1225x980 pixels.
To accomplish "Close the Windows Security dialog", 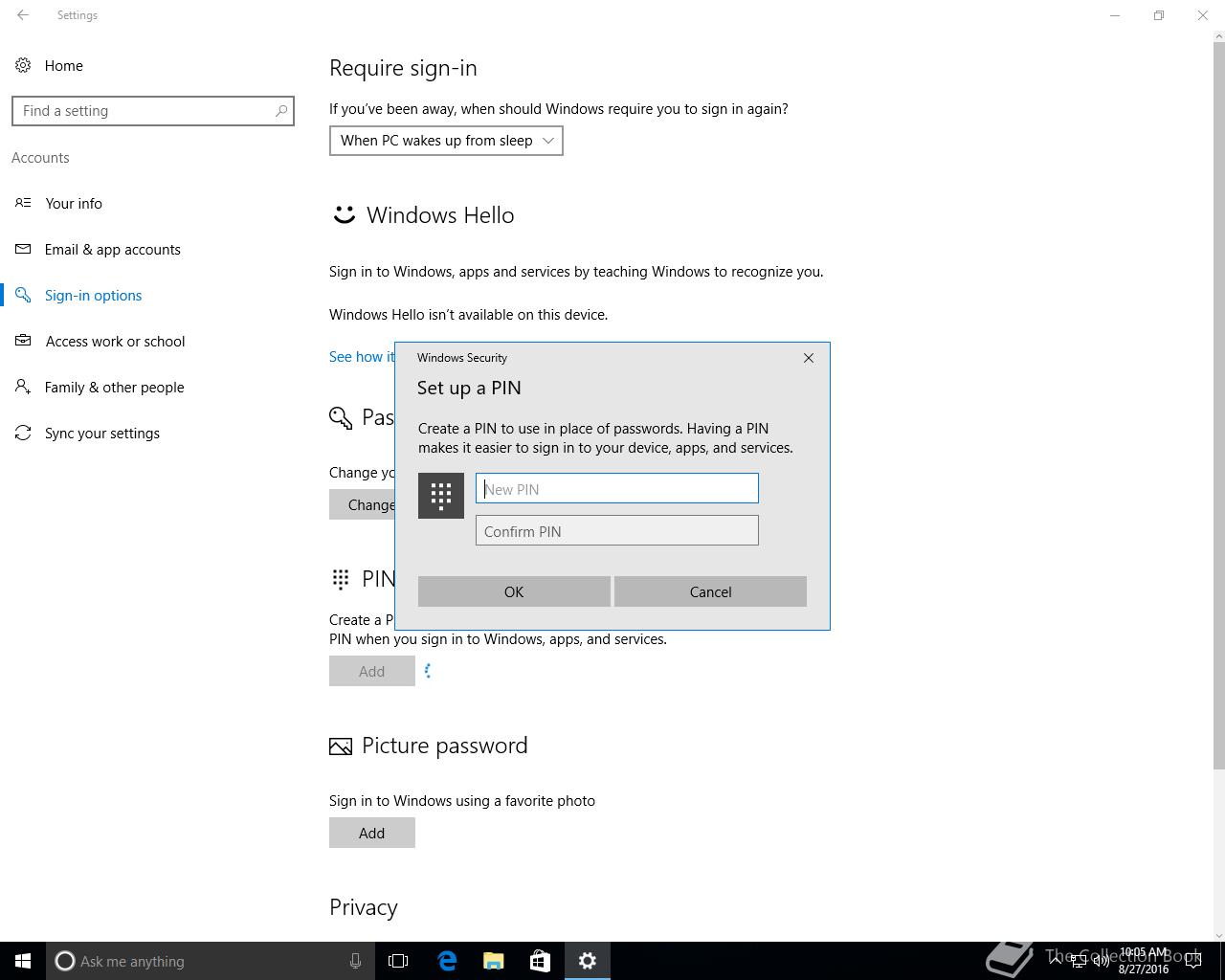I will (809, 358).
